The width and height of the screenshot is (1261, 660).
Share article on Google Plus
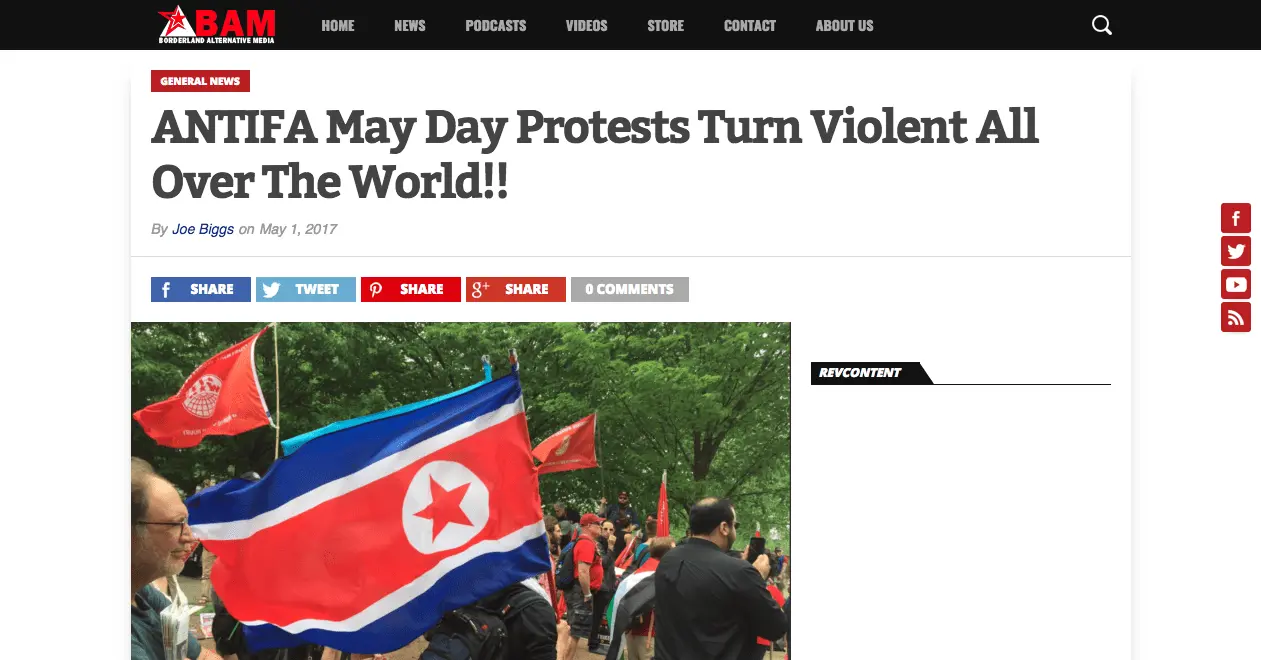click(516, 289)
